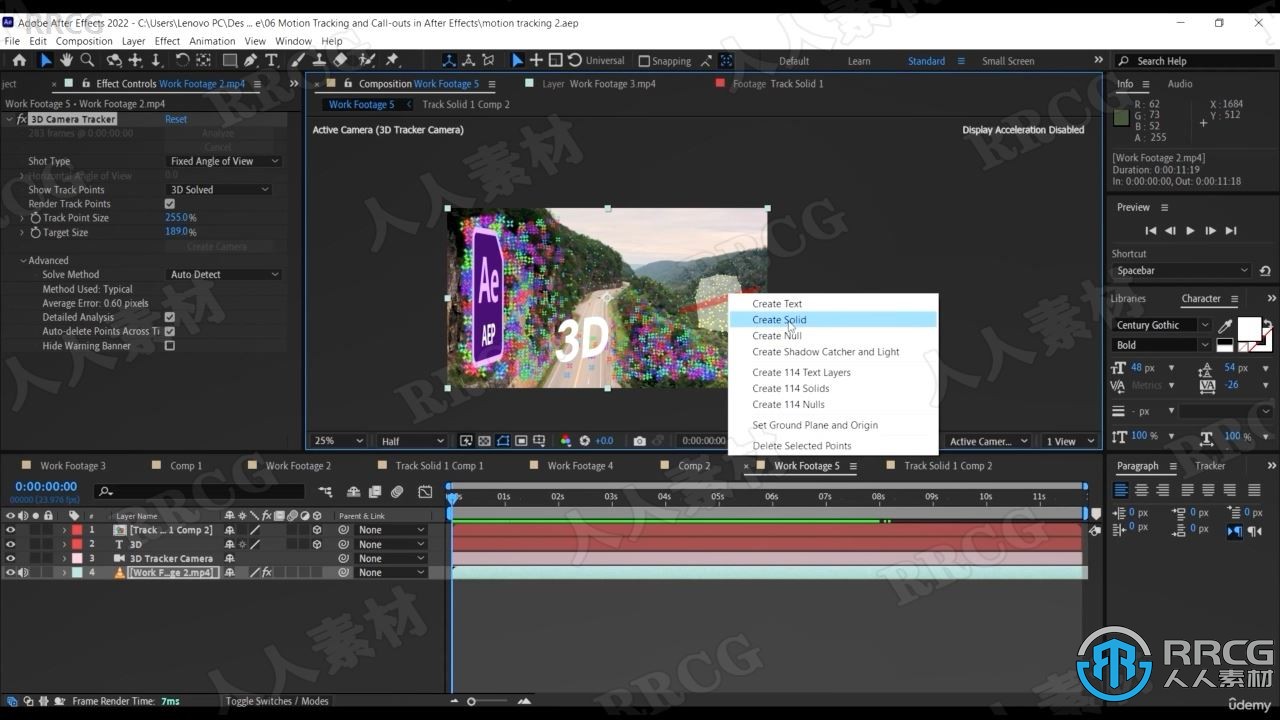Select the Eraser tool
Screen dimensions: 1280x720
coord(340,60)
